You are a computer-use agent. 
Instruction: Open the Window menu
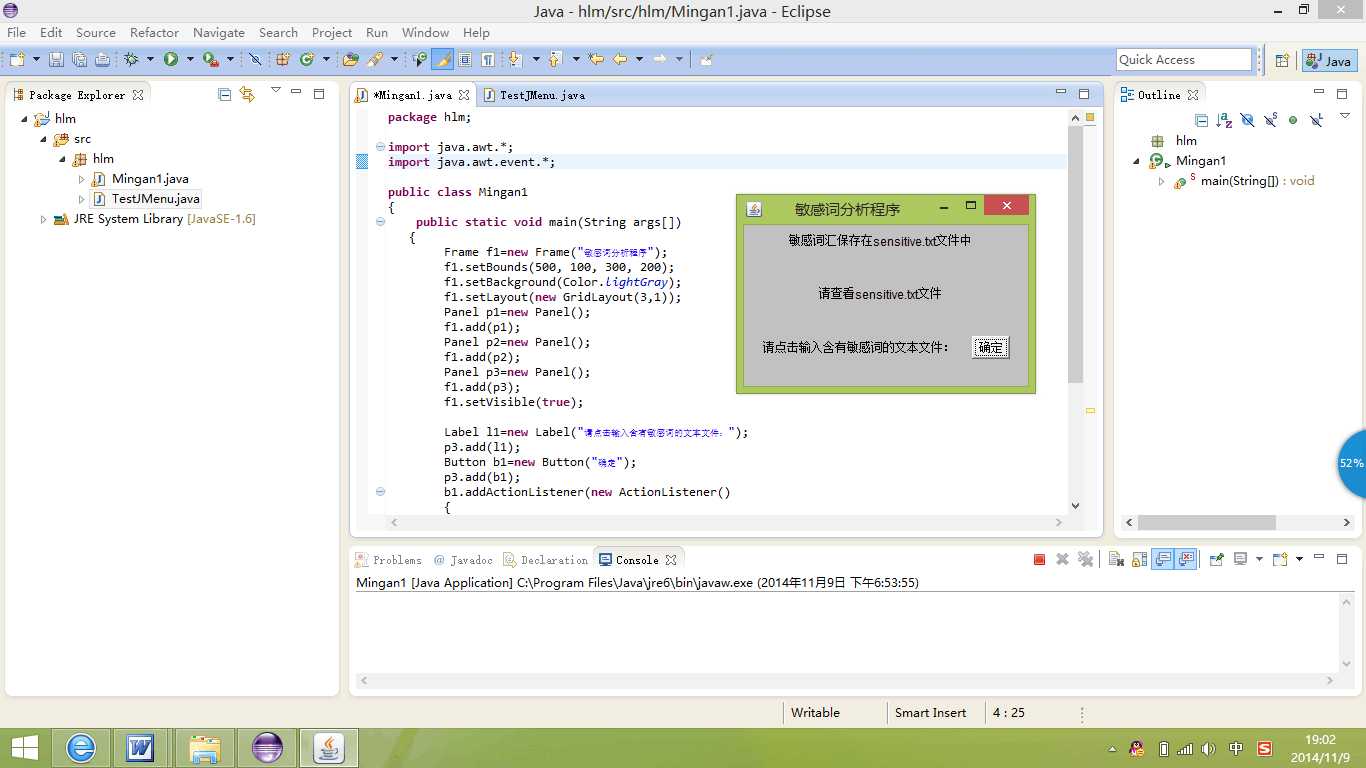pyautogui.click(x=425, y=32)
